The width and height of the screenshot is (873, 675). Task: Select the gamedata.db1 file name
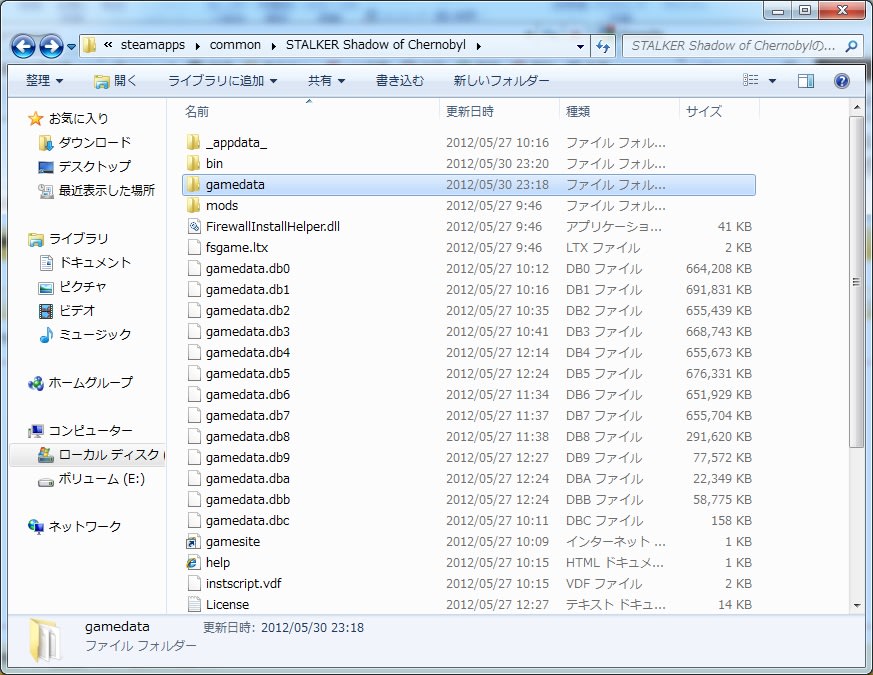pos(248,290)
